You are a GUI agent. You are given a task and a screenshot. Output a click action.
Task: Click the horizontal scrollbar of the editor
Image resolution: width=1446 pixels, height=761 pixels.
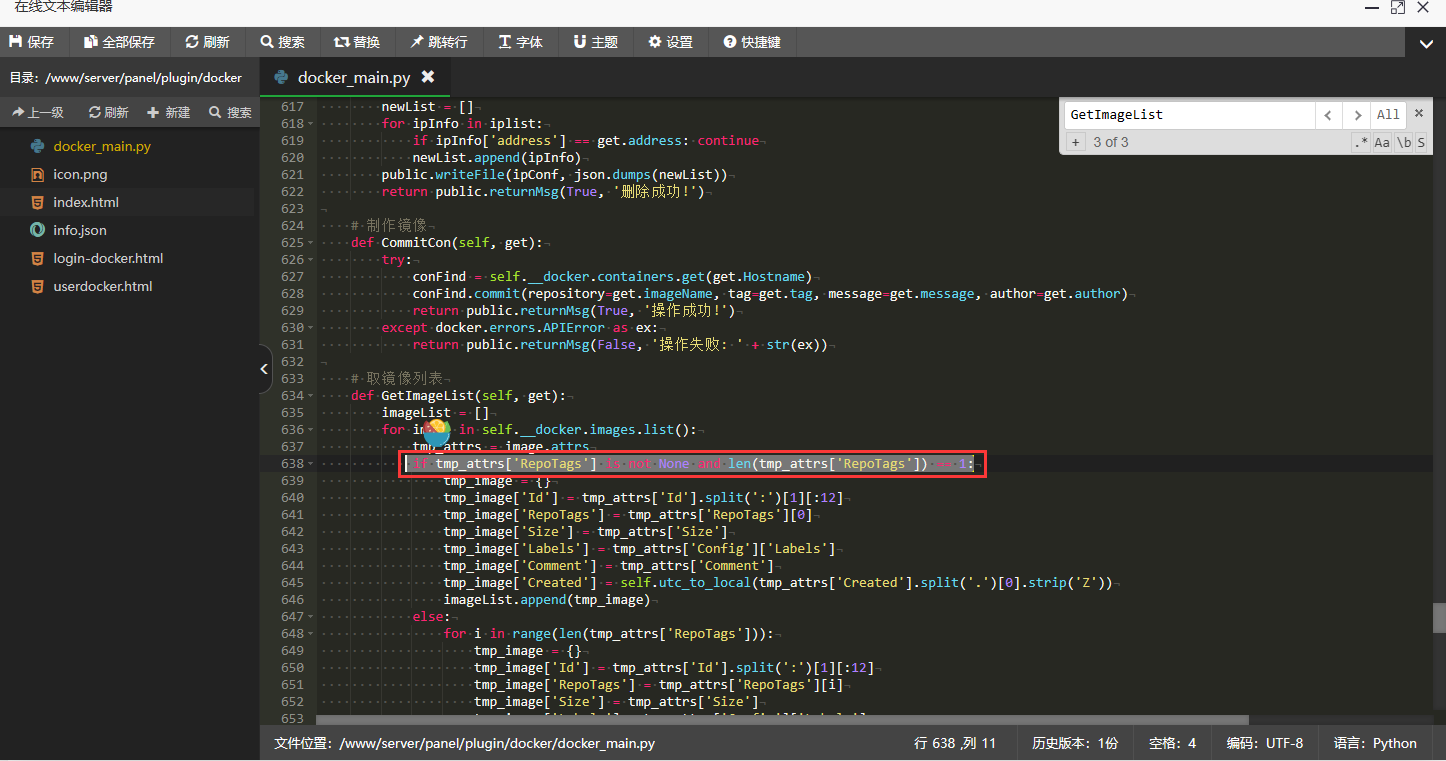[782, 719]
